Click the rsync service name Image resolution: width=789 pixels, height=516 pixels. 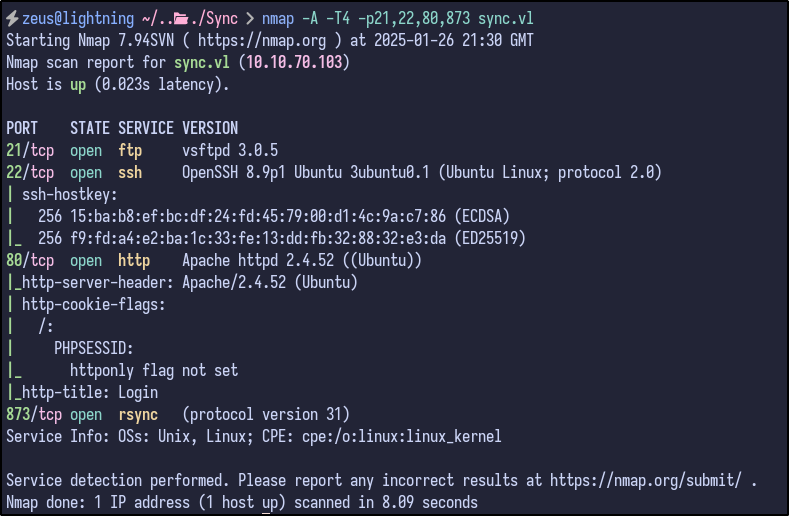click(138, 414)
